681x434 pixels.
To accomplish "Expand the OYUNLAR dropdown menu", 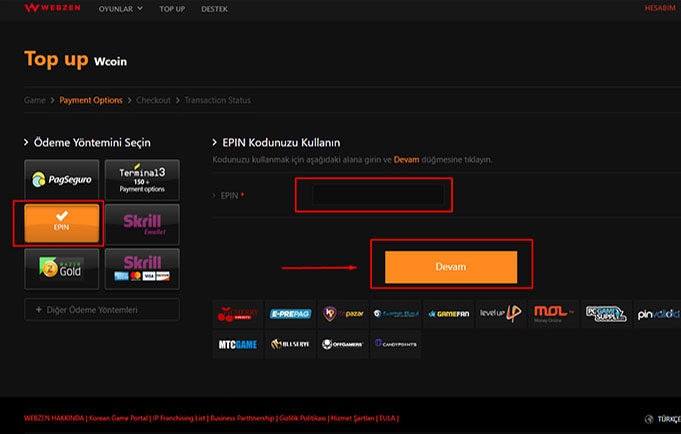I will coord(120,9).
